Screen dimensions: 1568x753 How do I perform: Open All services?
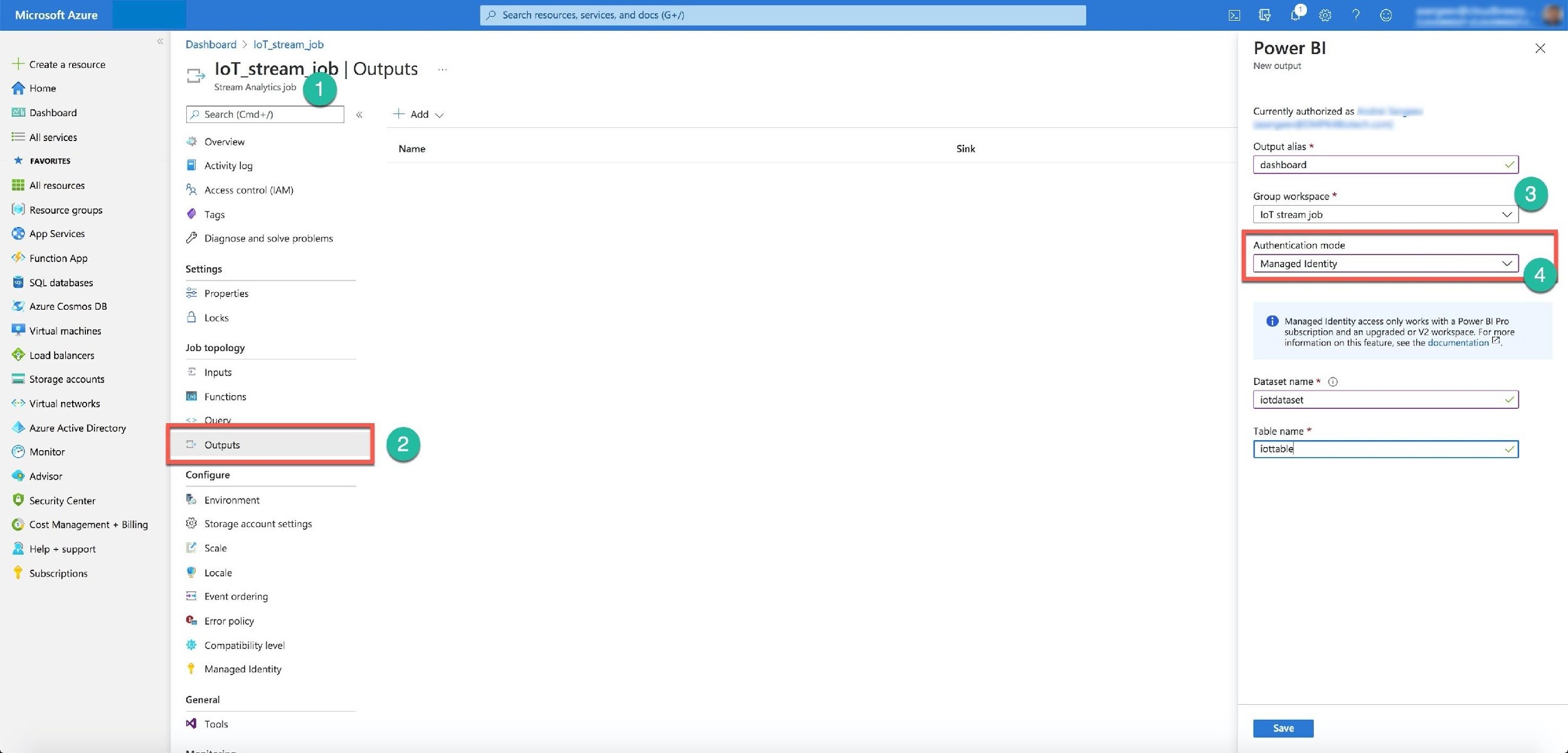(x=44, y=137)
